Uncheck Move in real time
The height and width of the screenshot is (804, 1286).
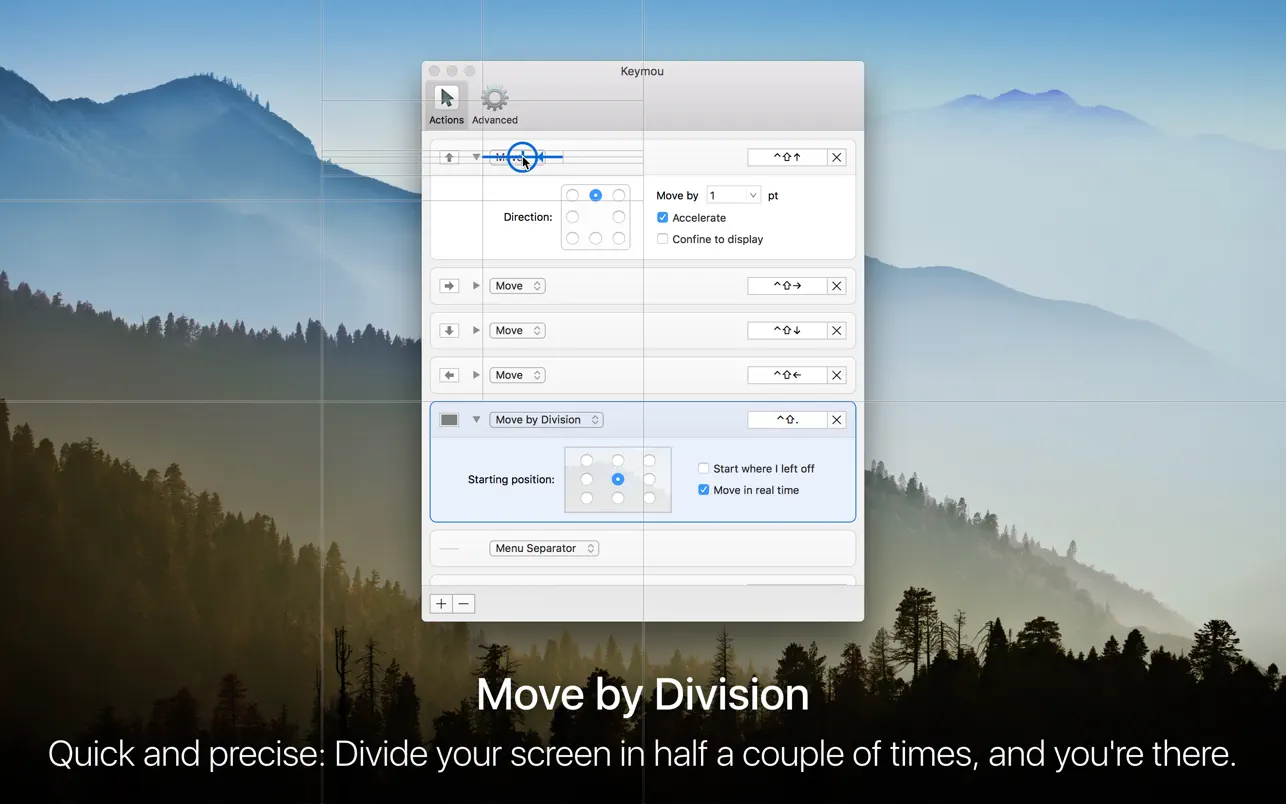704,490
